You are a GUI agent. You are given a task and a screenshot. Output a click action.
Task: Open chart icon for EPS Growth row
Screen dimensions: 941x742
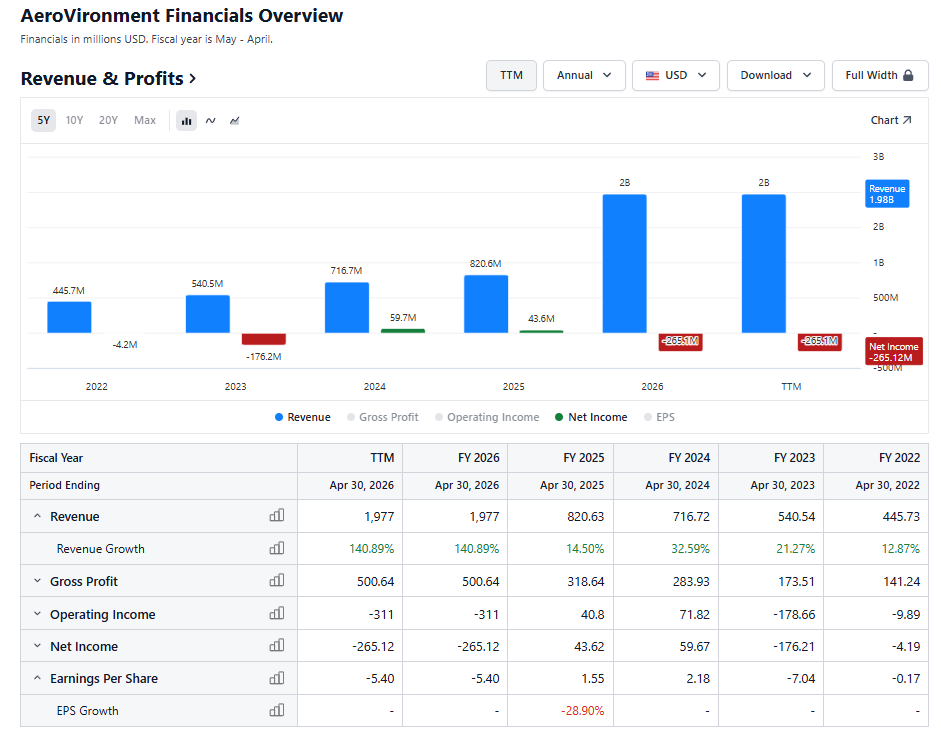click(x=277, y=710)
